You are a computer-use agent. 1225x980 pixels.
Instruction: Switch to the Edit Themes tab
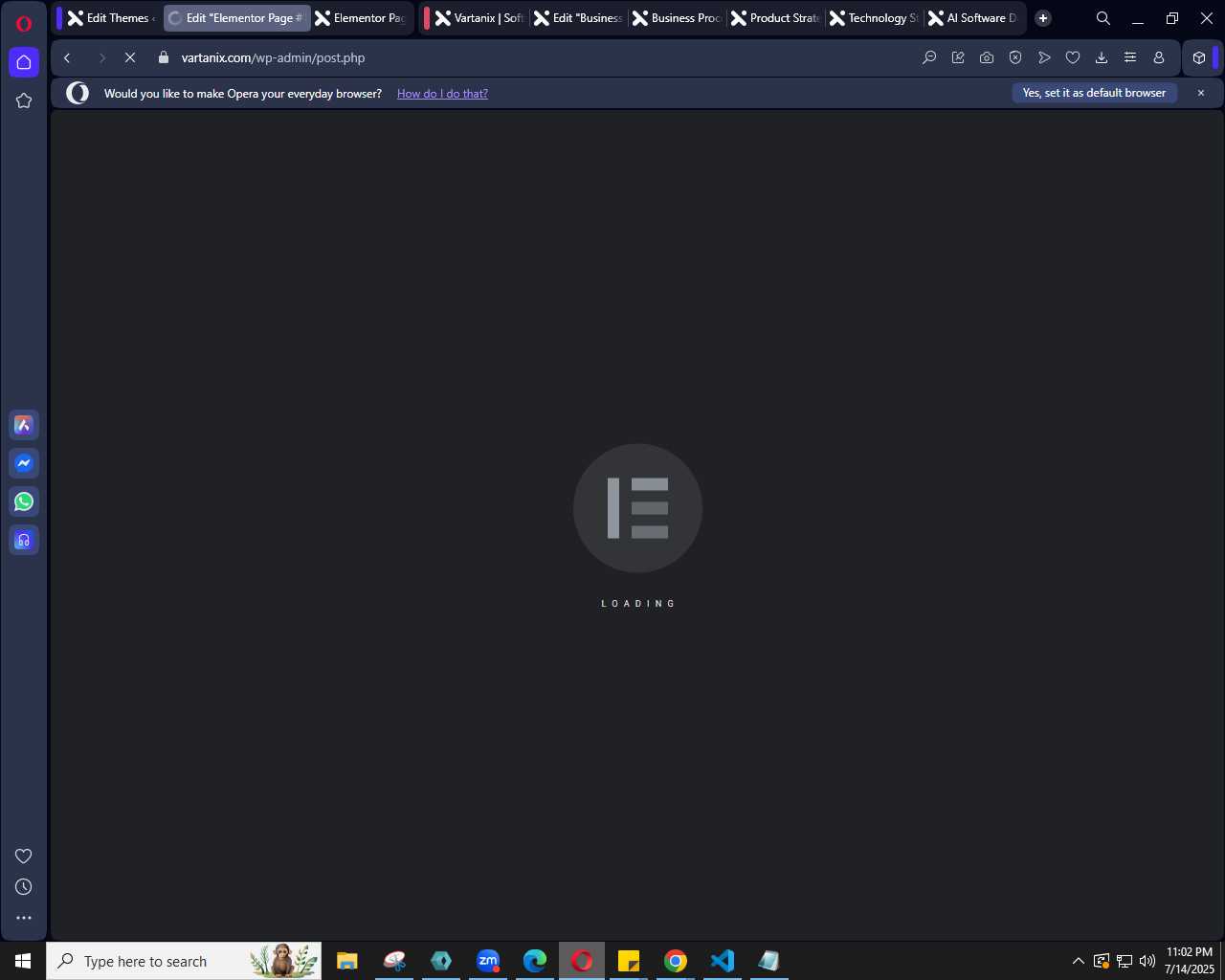click(112, 18)
